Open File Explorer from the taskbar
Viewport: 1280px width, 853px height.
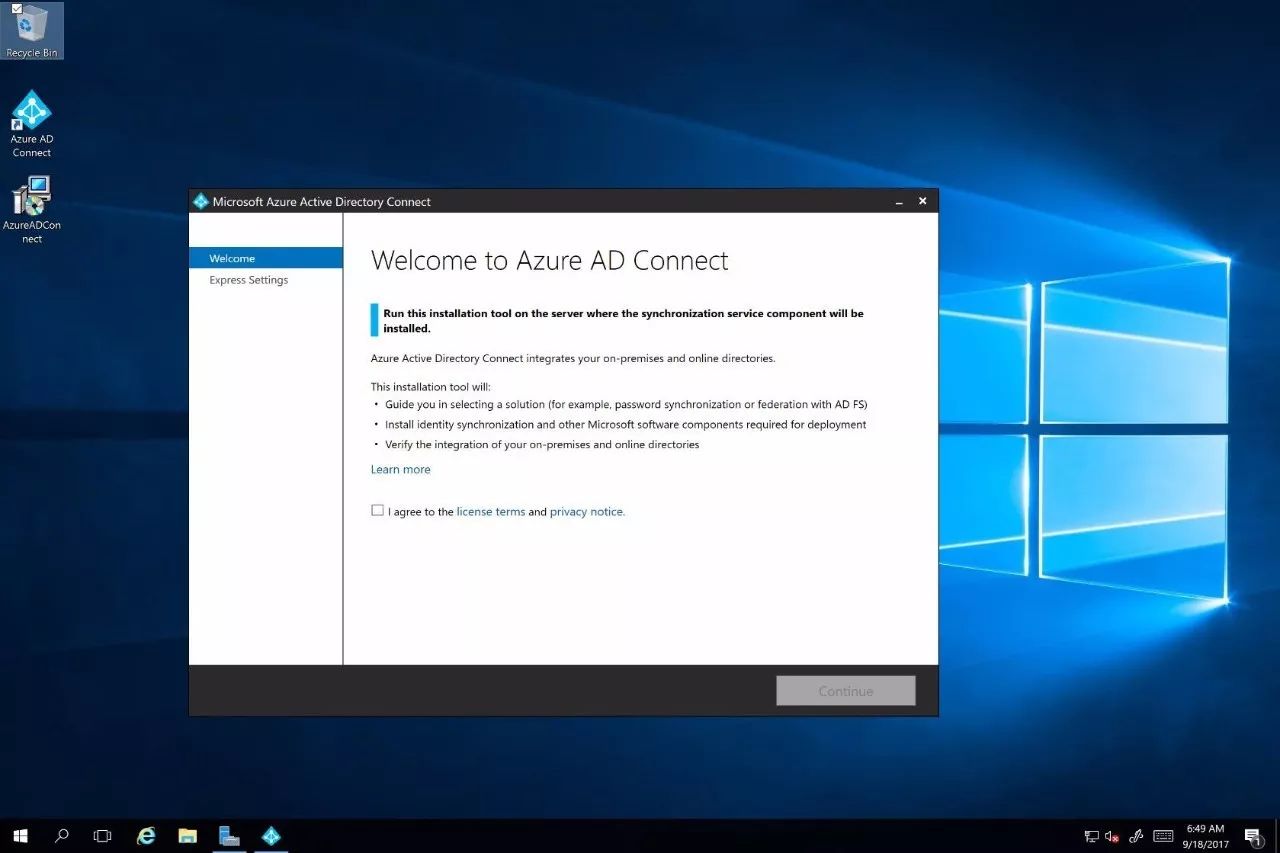pyautogui.click(x=187, y=836)
